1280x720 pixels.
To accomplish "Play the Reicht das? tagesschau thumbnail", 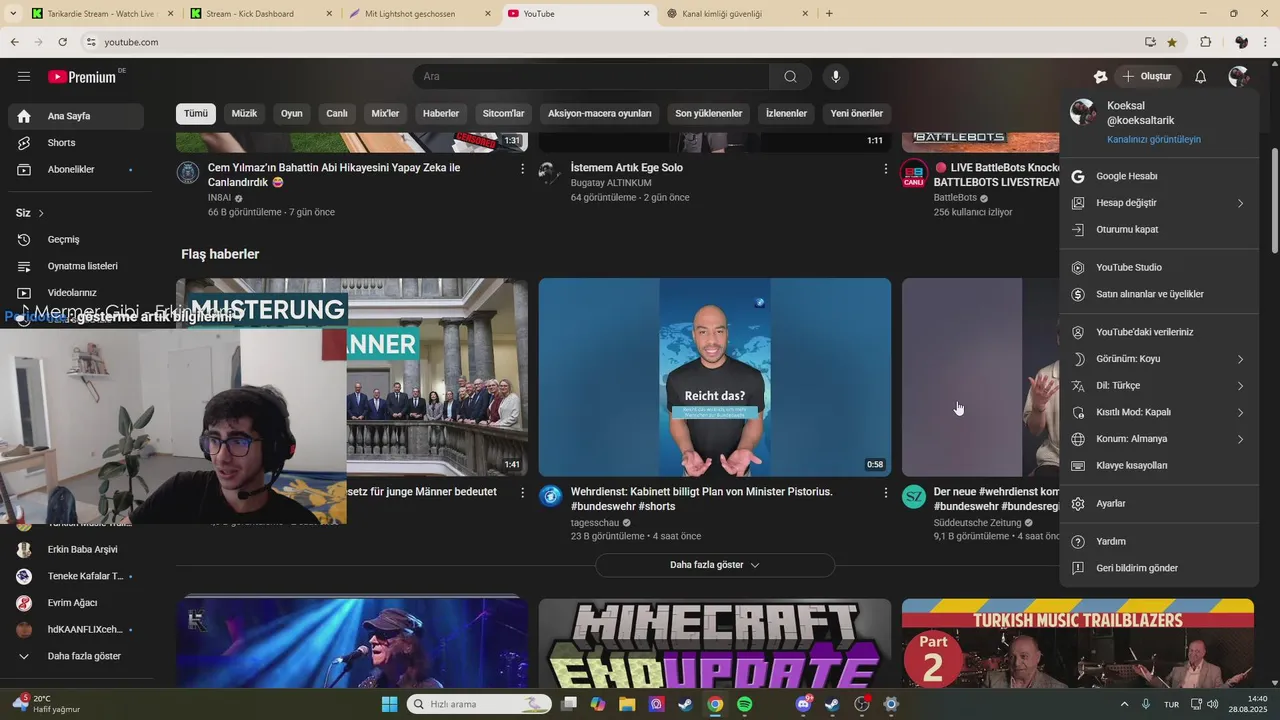I will (715, 377).
